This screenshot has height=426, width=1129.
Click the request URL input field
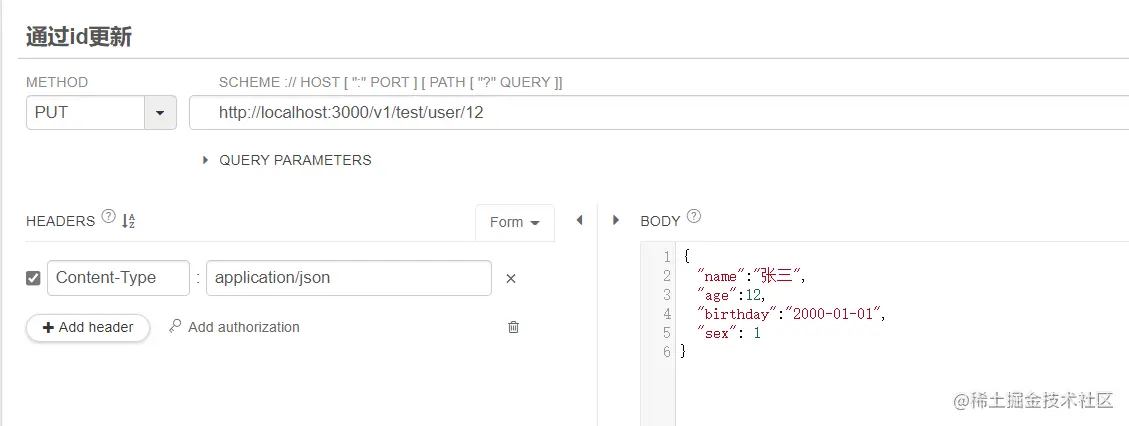click(x=650, y=113)
